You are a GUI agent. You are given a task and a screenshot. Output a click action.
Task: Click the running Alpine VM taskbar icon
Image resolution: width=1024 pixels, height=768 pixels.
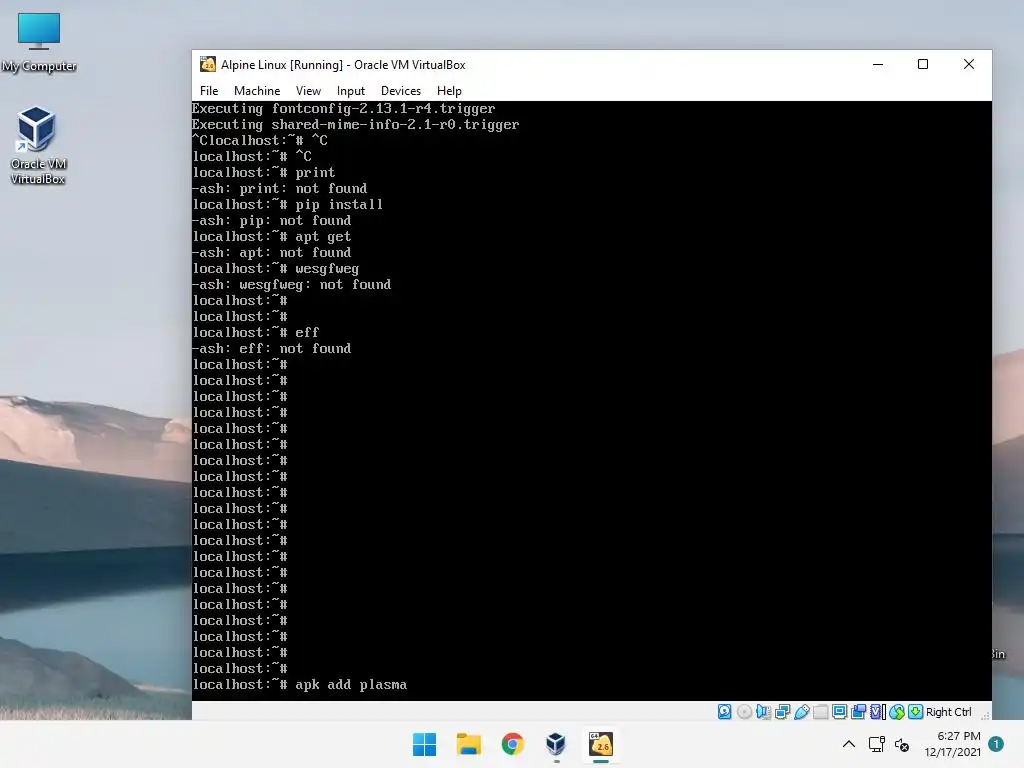point(601,744)
